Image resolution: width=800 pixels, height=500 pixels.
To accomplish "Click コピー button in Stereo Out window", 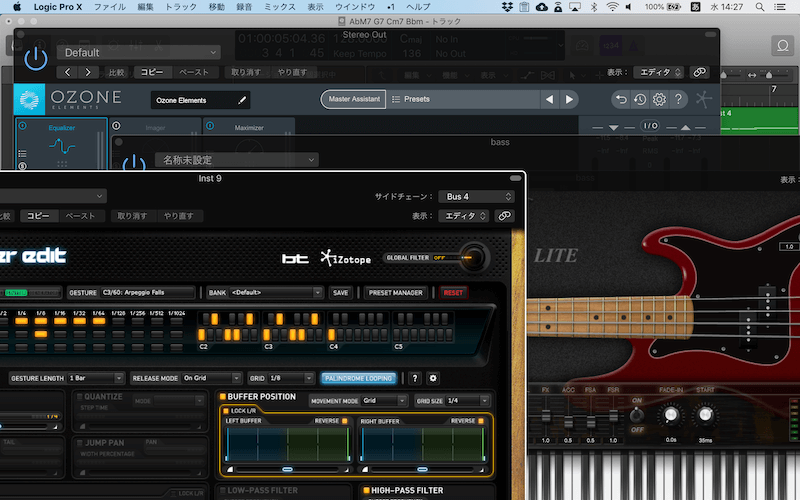I will coord(152,72).
